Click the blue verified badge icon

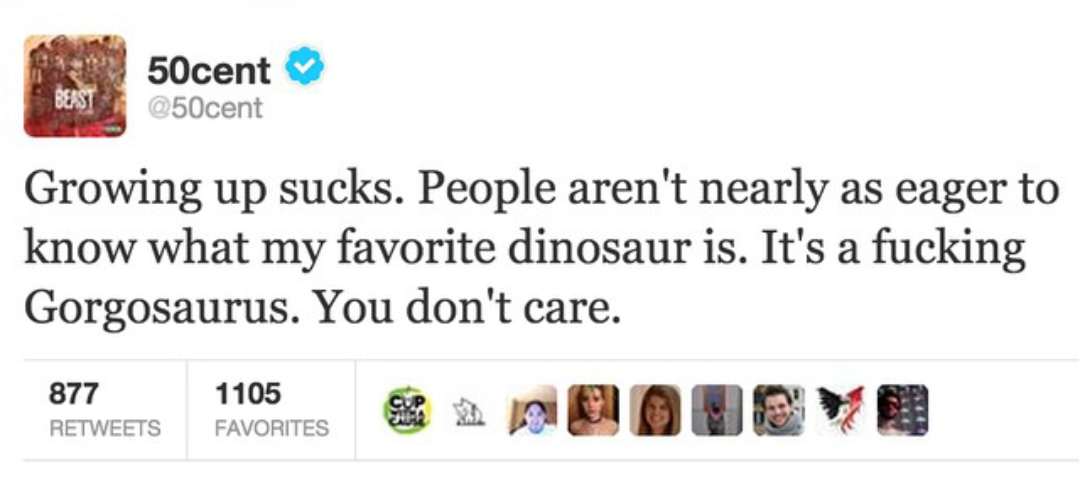click(305, 69)
